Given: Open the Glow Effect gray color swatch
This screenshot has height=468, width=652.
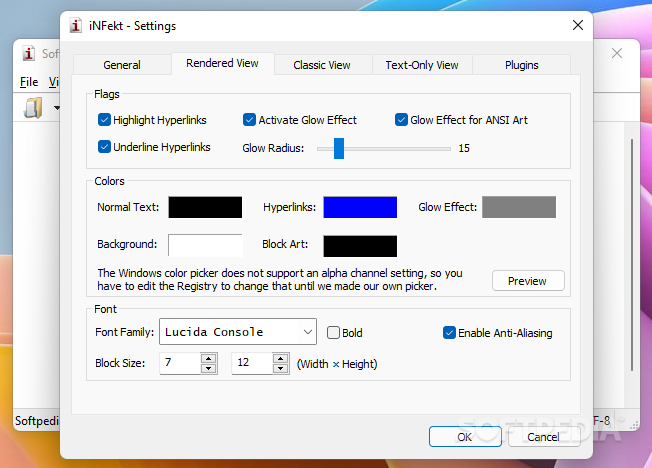Looking at the screenshot, I should click(x=519, y=207).
